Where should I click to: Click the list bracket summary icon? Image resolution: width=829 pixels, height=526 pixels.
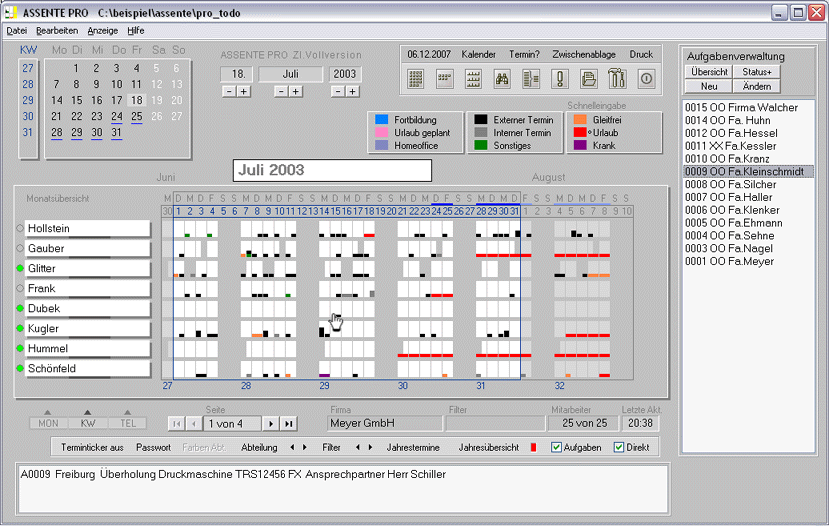tap(531, 79)
